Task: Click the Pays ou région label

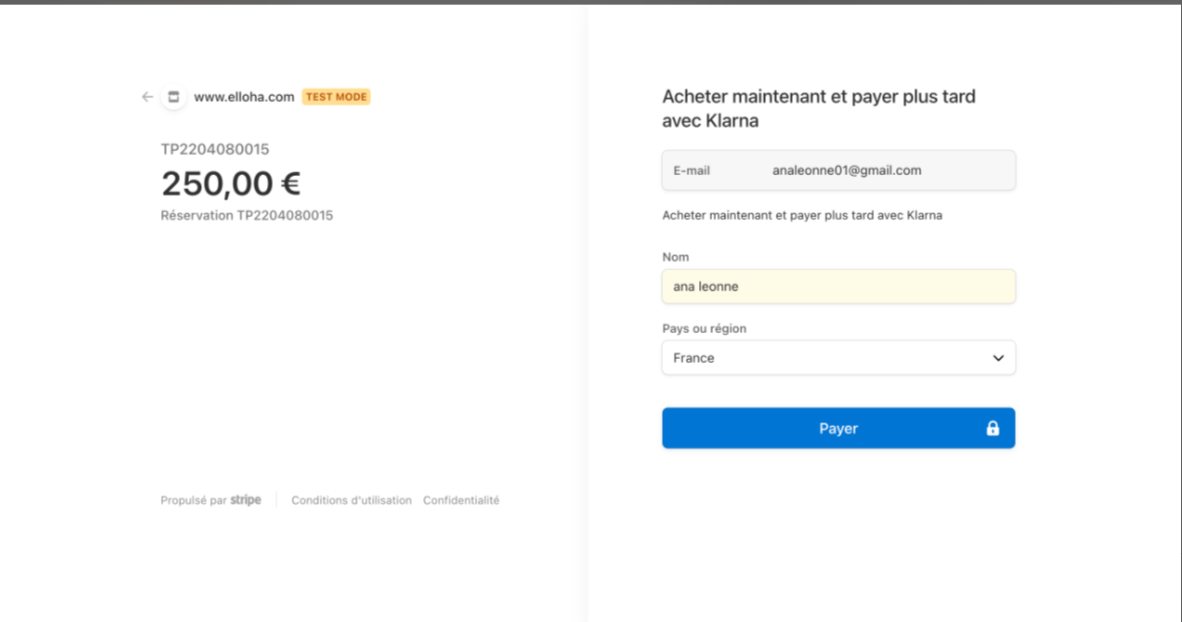Action: [704, 329]
